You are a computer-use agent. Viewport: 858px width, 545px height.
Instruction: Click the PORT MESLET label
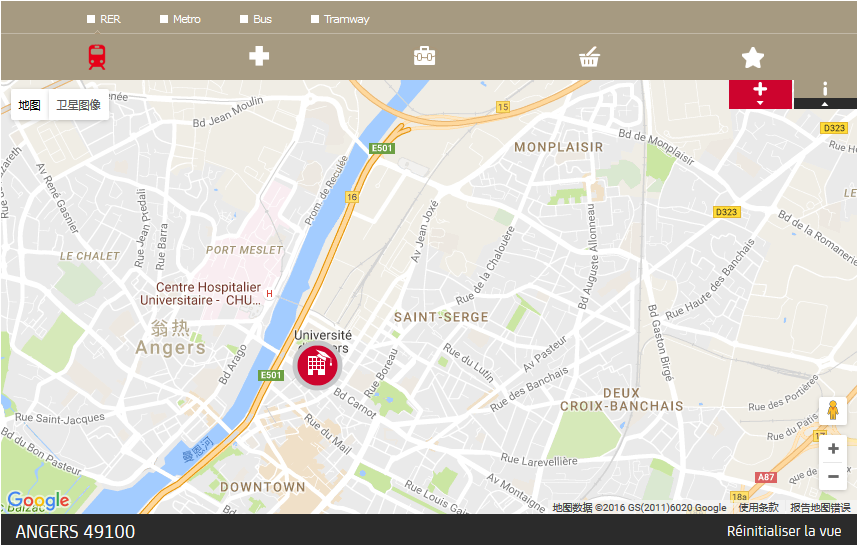(244, 250)
